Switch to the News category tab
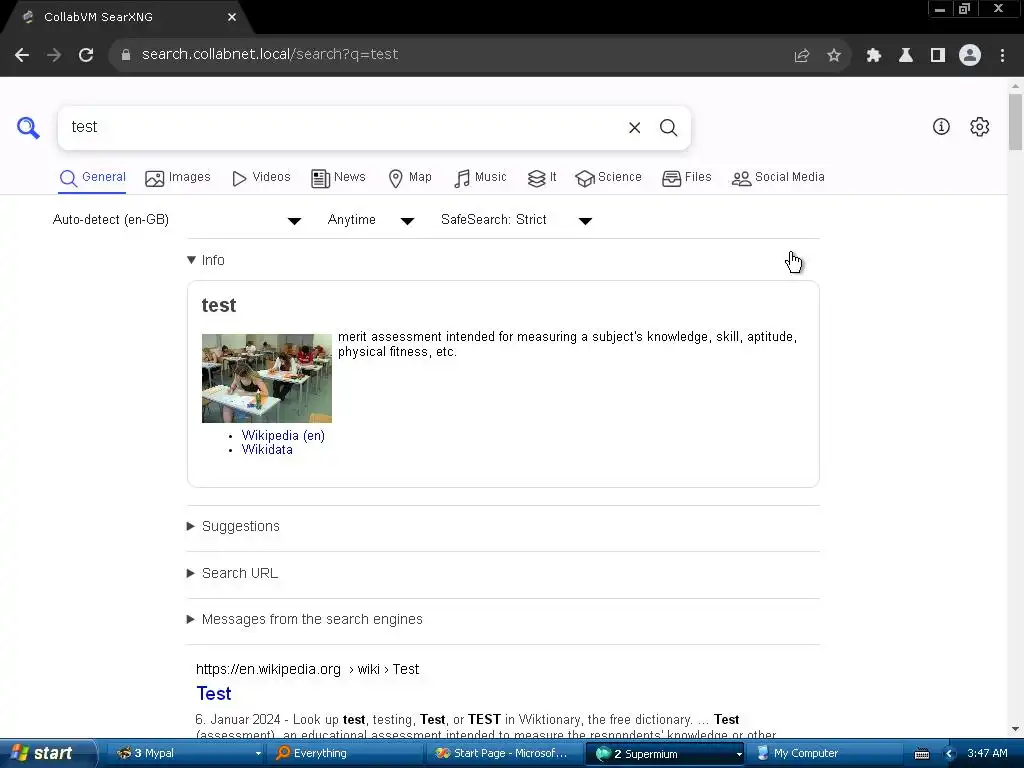Viewport: 1024px width, 768px height. [338, 178]
